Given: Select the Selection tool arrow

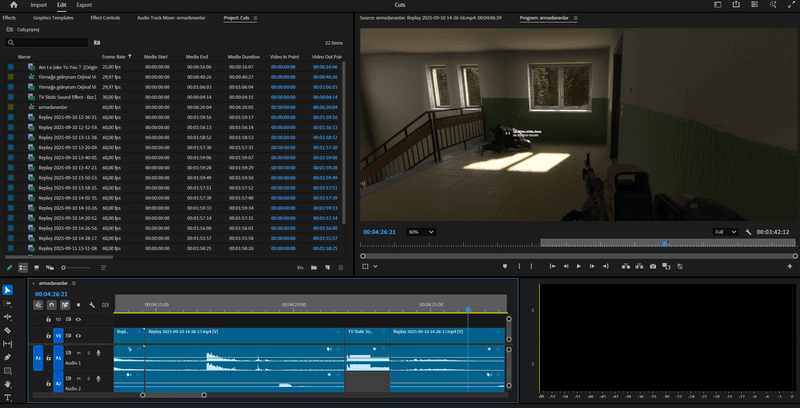Looking at the screenshot, I should [x=7, y=290].
